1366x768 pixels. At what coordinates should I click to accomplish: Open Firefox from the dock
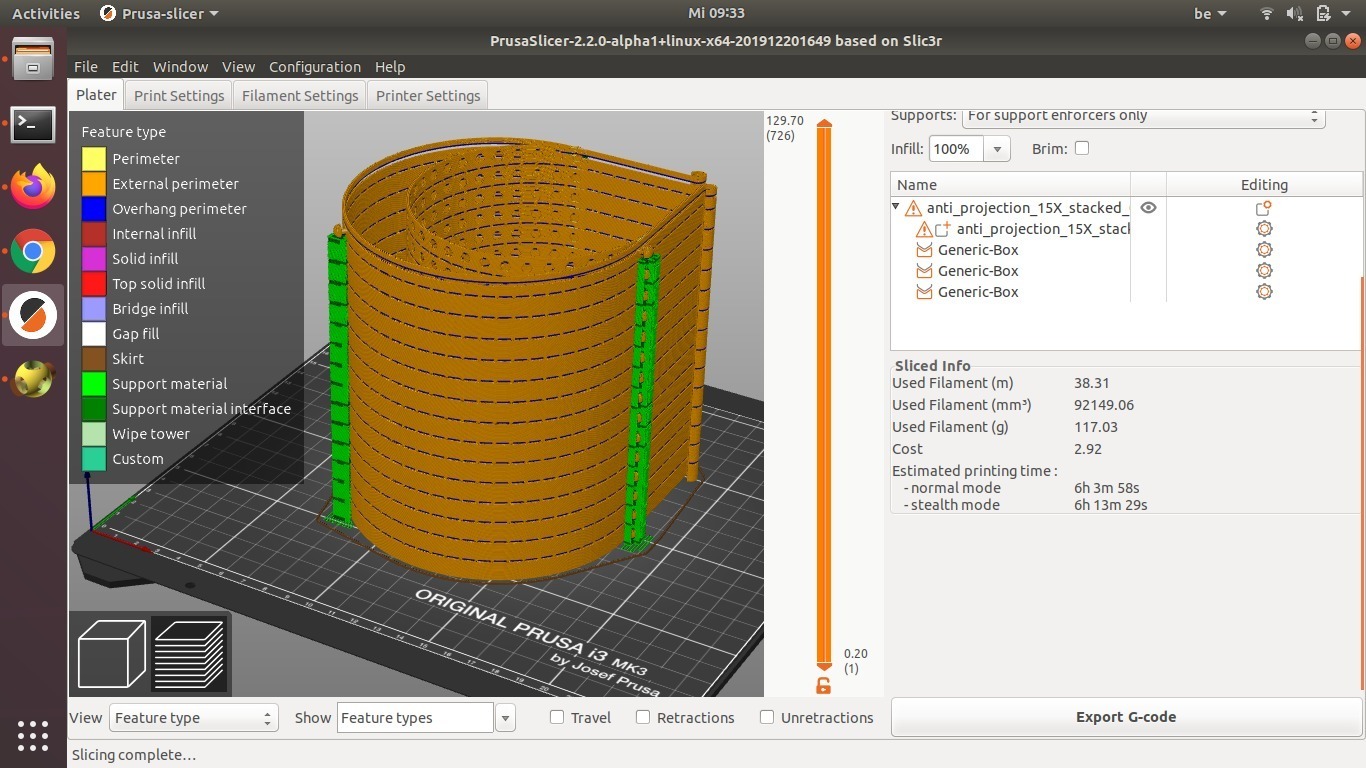click(33, 187)
